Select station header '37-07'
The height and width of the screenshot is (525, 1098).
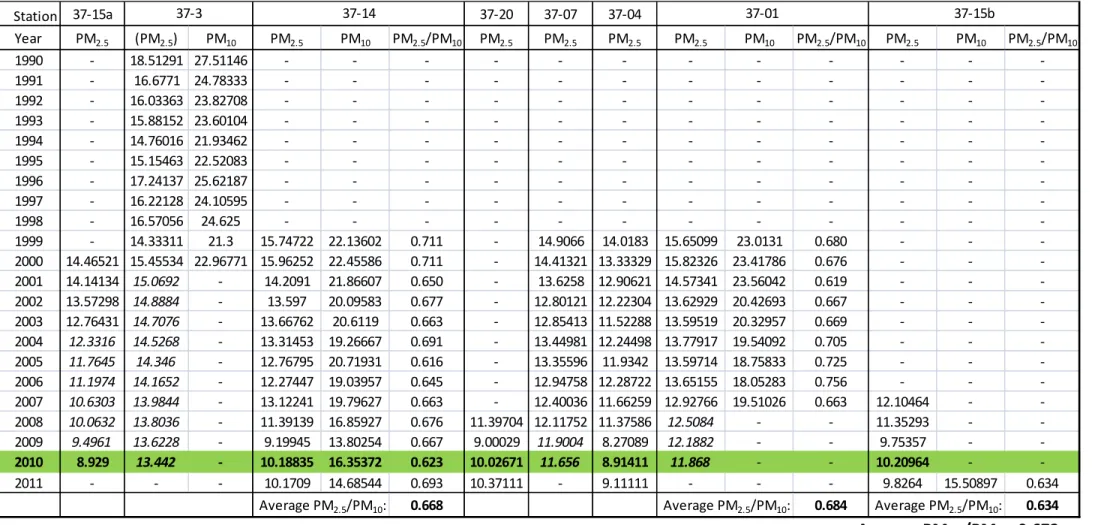click(x=560, y=14)
